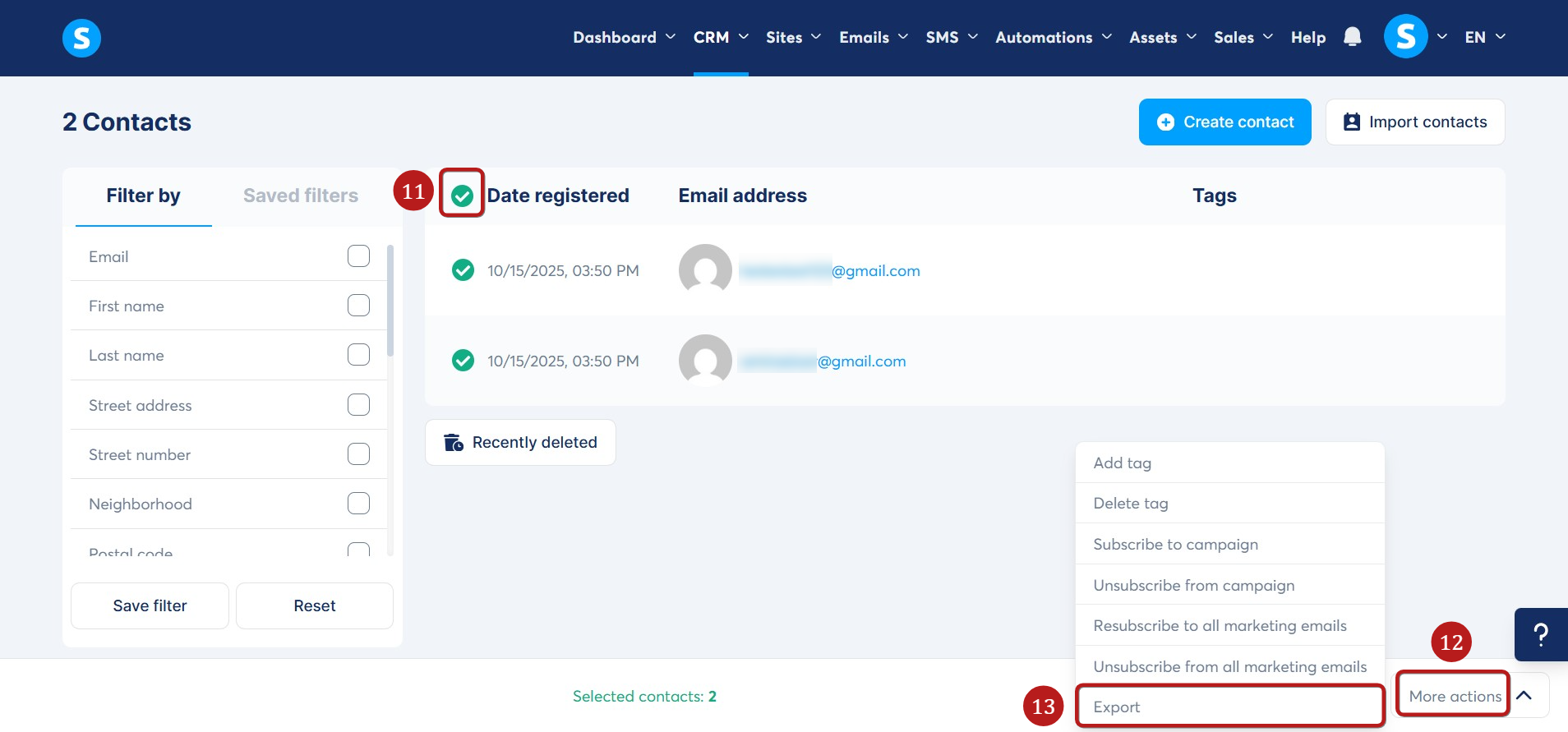Expand the Sites menu
The width and height of the screenshot is (1568, 732).
click(x=793, y=37)
